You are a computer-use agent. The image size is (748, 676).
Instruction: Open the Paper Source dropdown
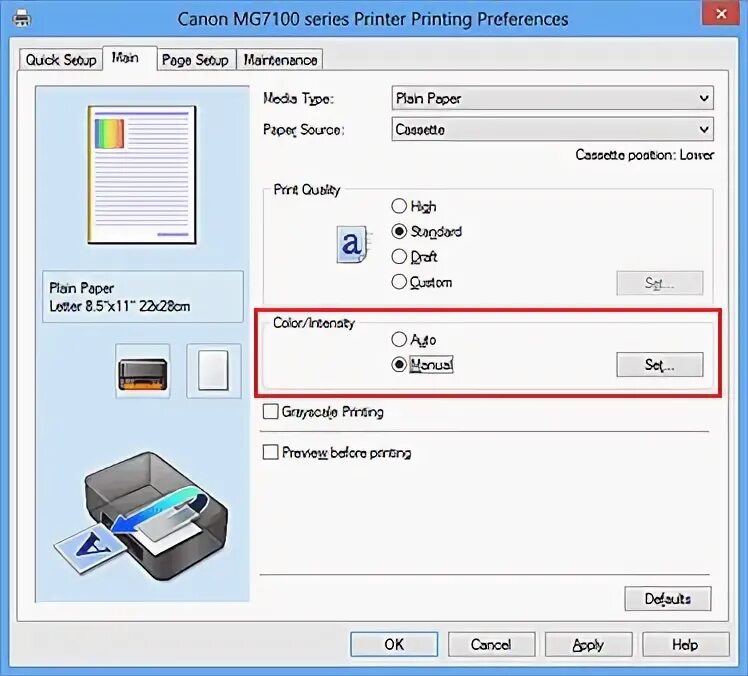[x=552, y=129]
